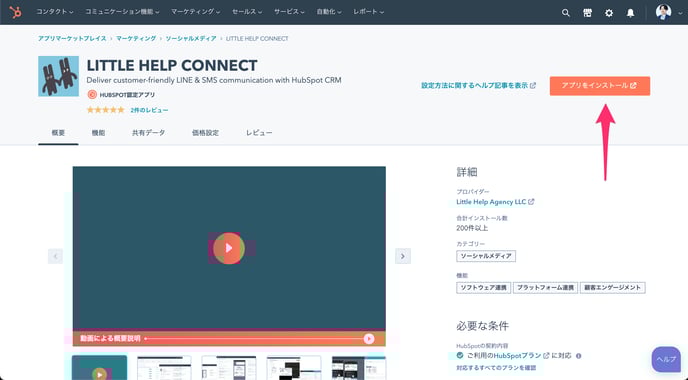
Task: Click the 顧客エンゲージメント feature tag
Action: [x=613, y=288]
